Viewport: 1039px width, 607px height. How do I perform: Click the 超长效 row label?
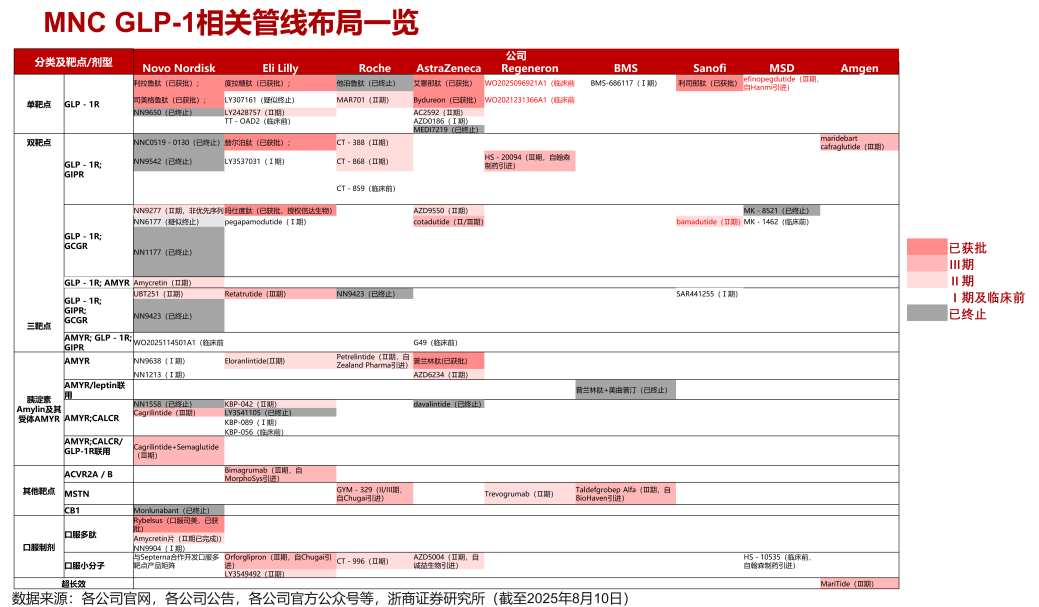tap(74, 584)
